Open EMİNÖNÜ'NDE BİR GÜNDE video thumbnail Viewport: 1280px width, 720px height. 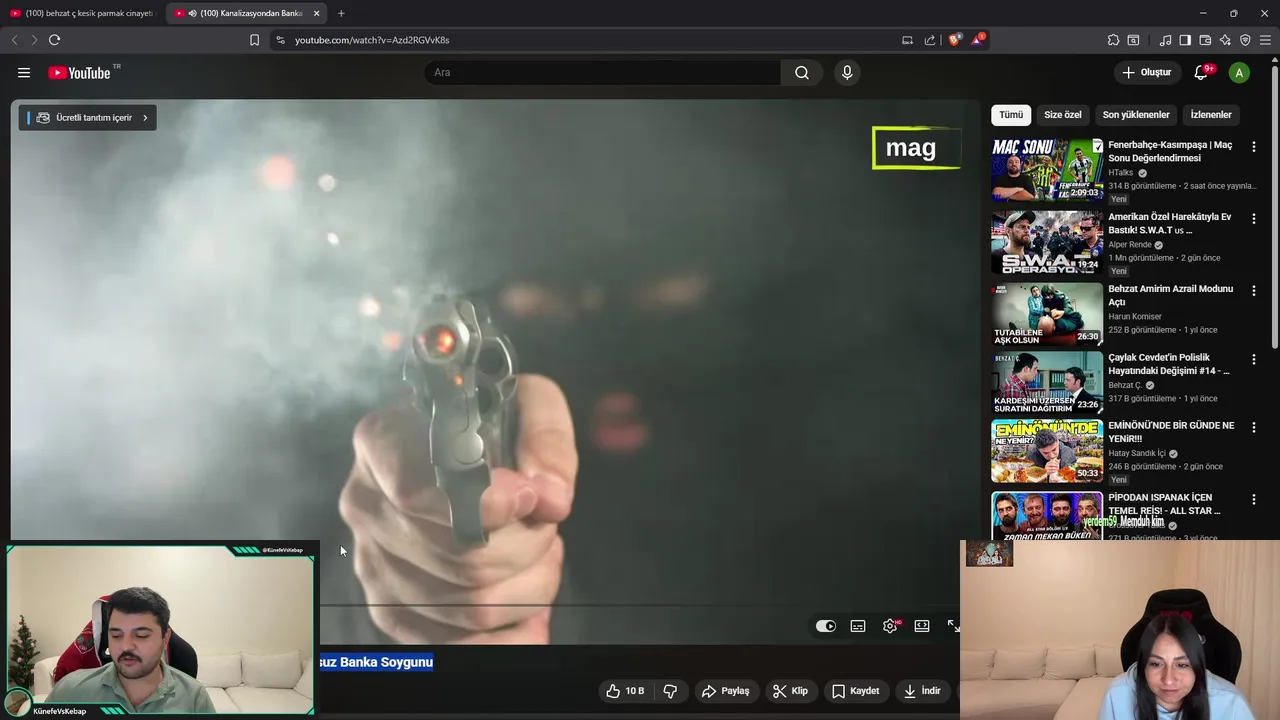point(1047,451)
